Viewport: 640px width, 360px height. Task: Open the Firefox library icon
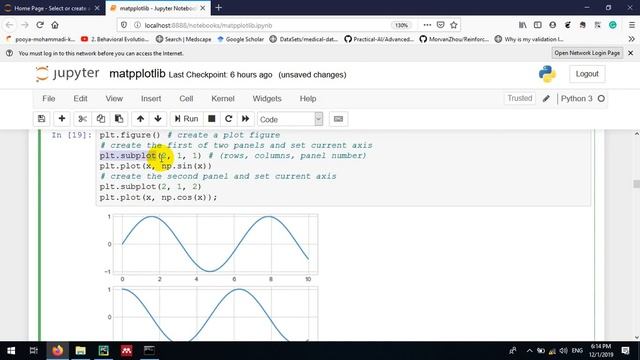point(522,25)
